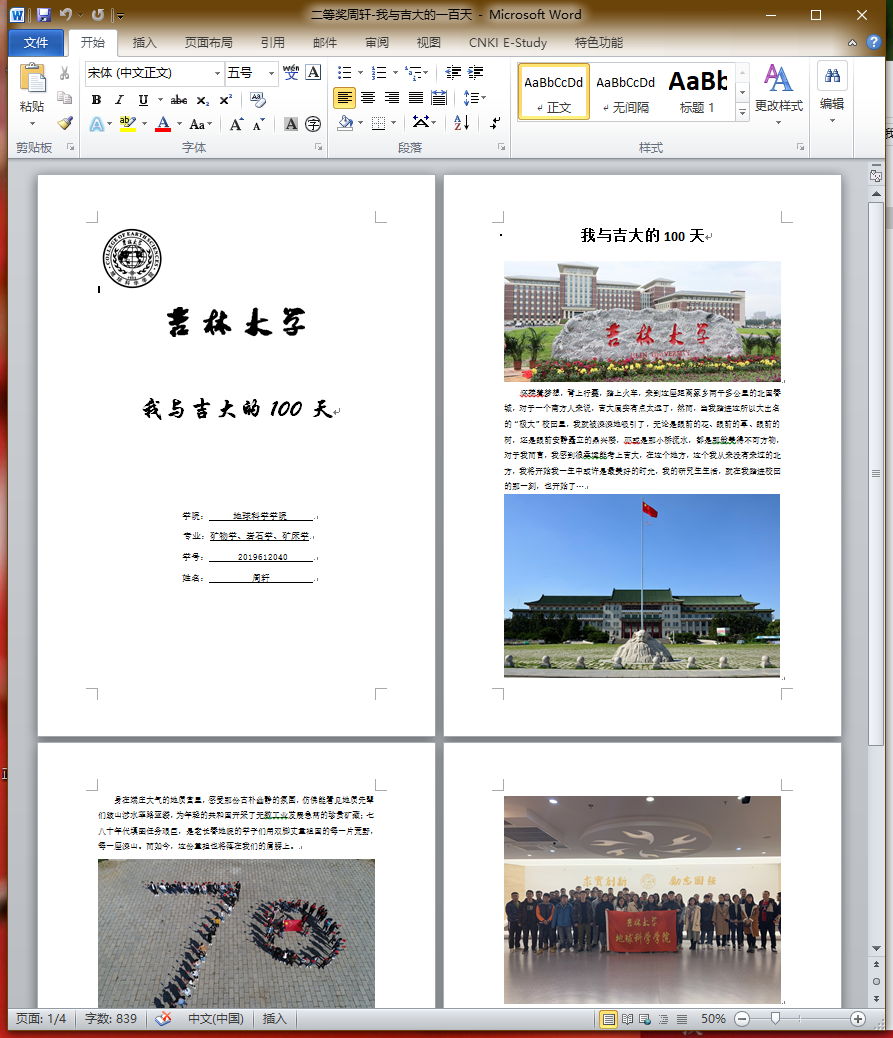
Task: Click the Word Help question mark
Action: pos(874,42)
